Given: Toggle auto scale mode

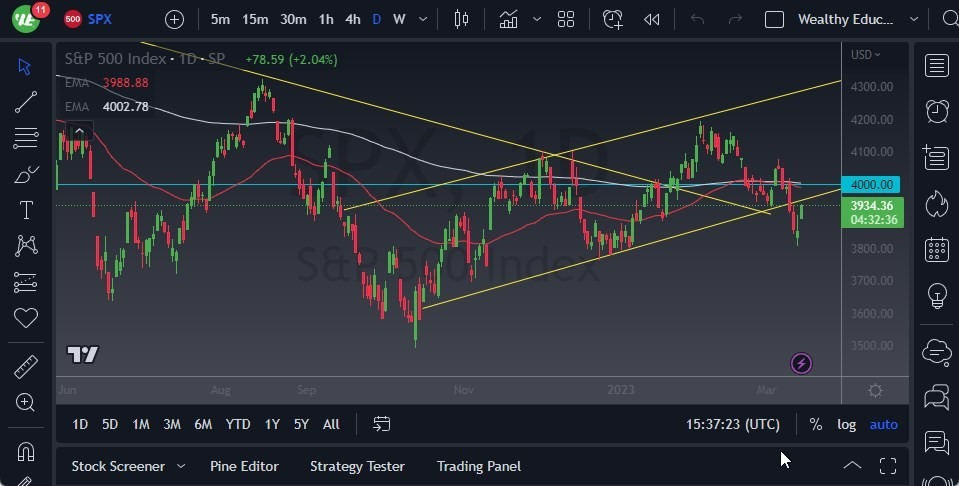Looking at the screenshot, I should [x=884, y=424].
